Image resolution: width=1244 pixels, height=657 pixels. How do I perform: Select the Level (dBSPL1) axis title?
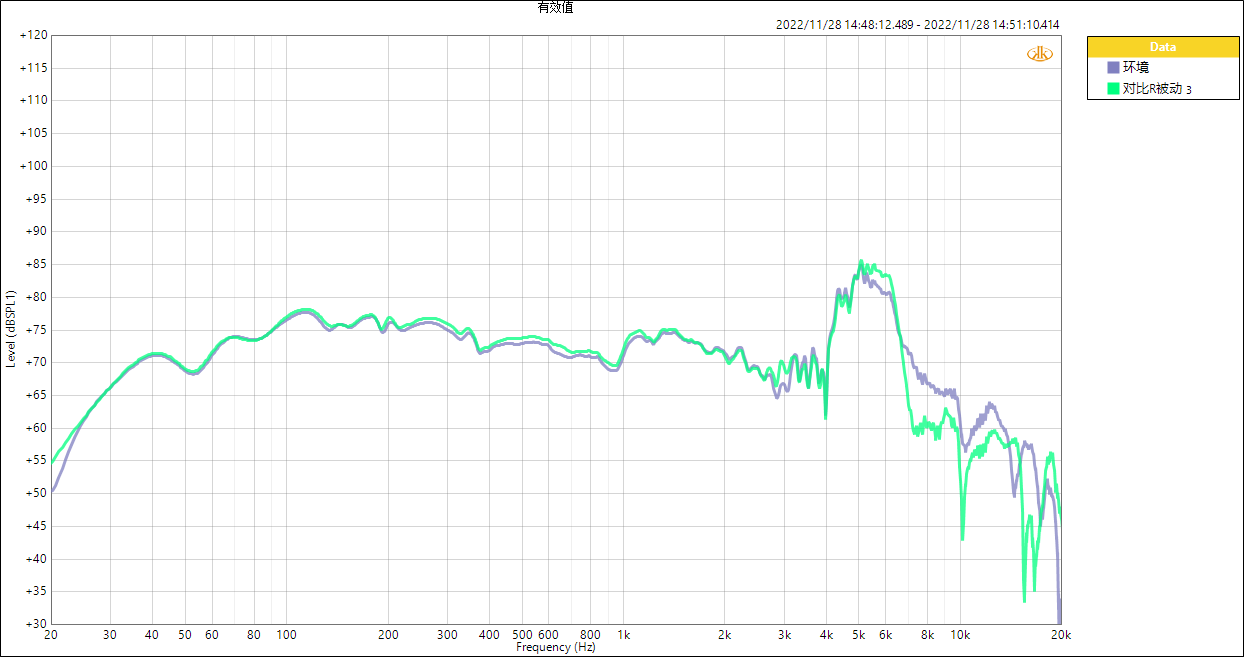pos(11,329)
